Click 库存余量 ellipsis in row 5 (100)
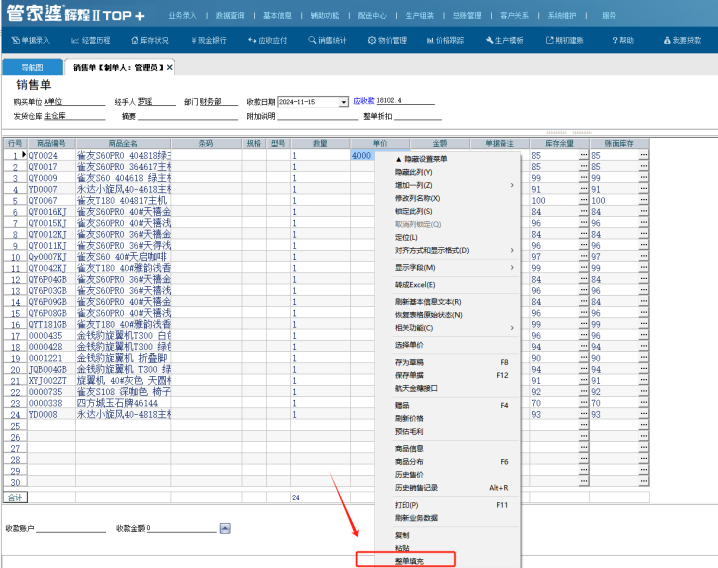Screen dimensions: 718x568 pos(583,200)
